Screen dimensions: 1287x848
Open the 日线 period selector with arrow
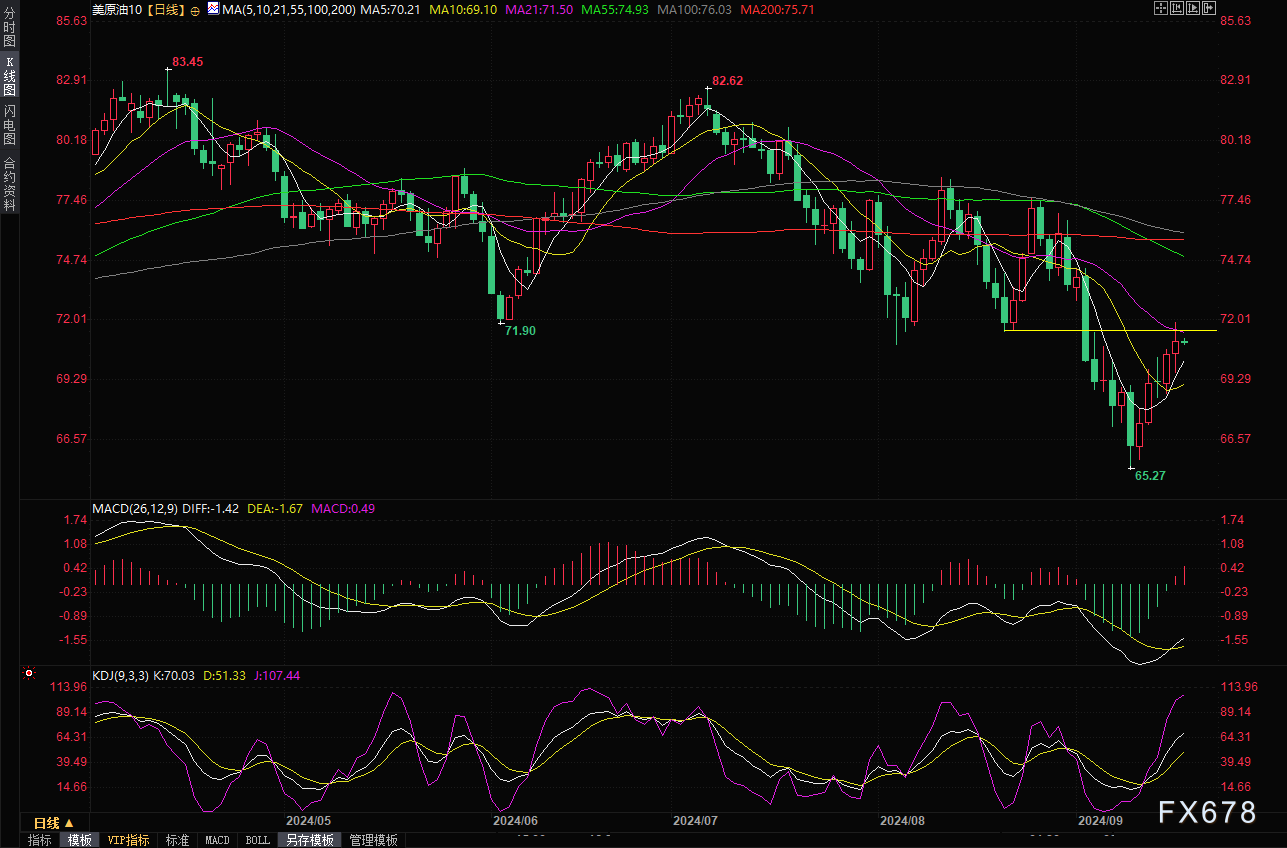[x=53, y=822]
